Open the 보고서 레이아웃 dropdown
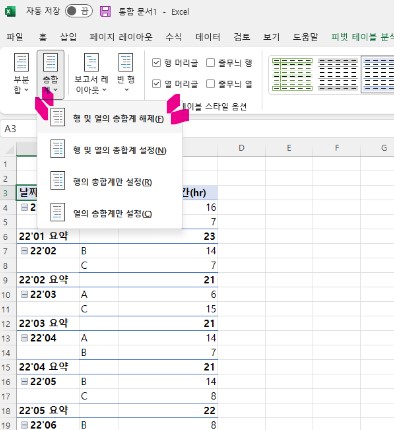 pyautogui.click(x=91, y=74)
